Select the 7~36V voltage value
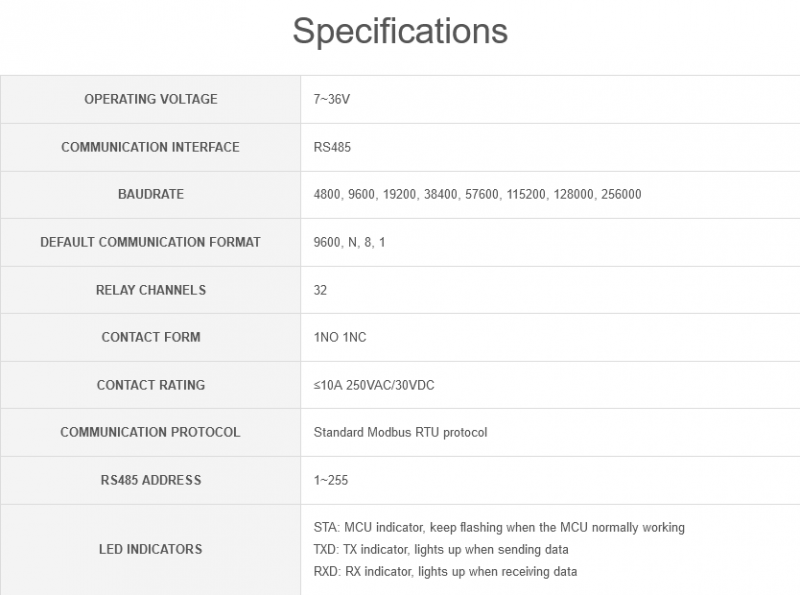 click(330, 99)
